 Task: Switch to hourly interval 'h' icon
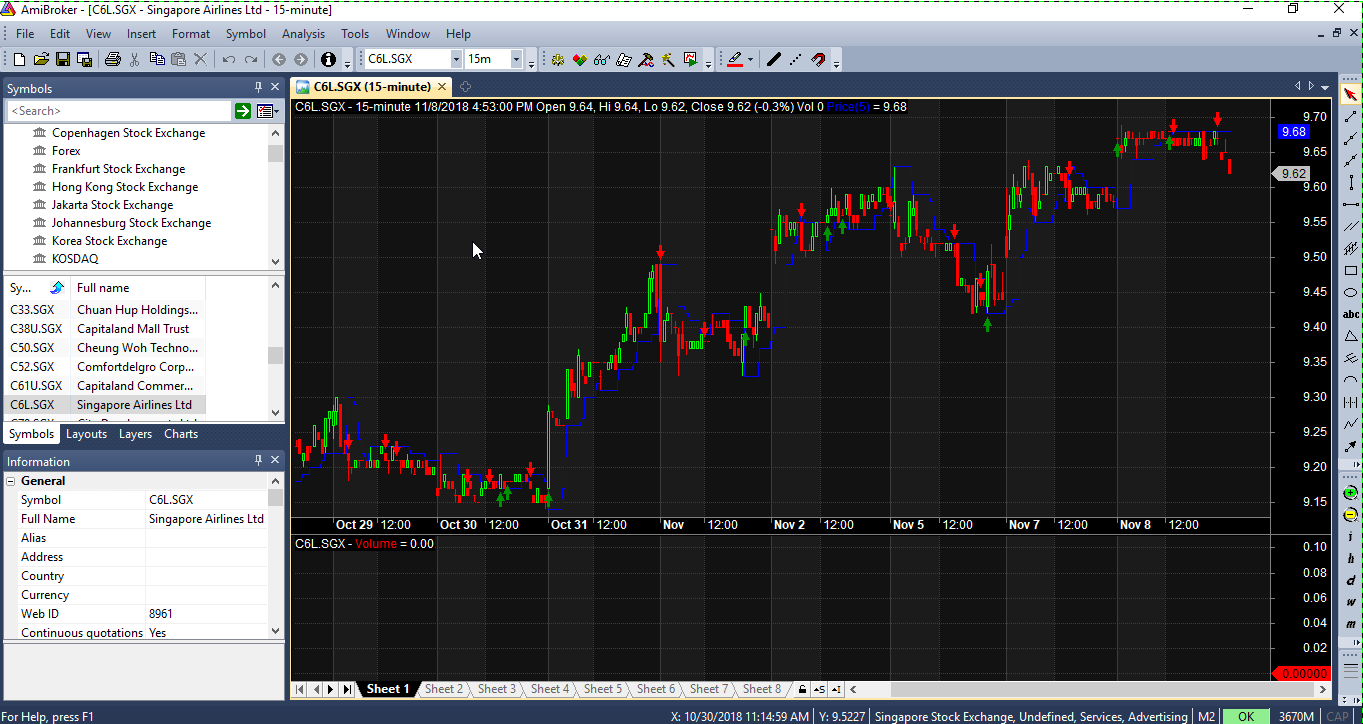click(x=1351, y=558)
